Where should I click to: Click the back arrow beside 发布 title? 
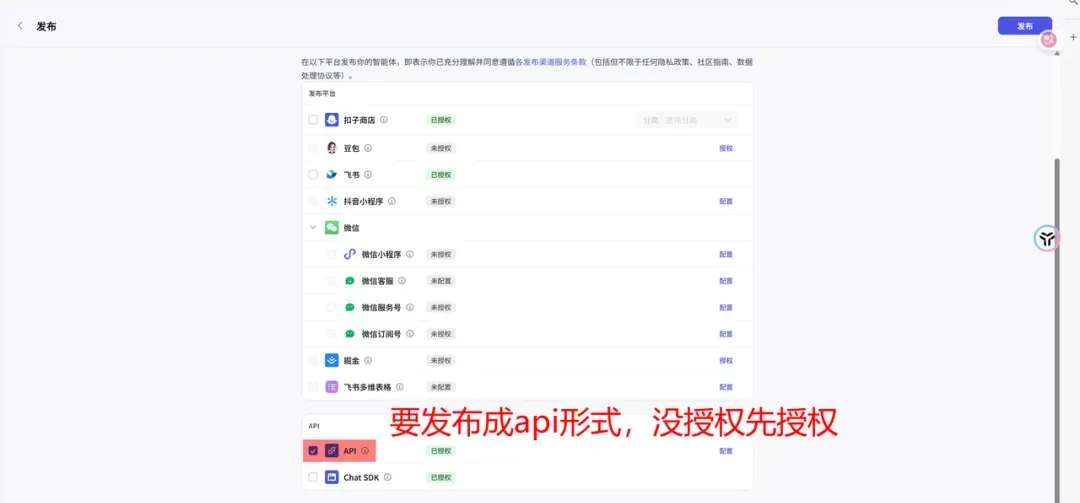20,26
